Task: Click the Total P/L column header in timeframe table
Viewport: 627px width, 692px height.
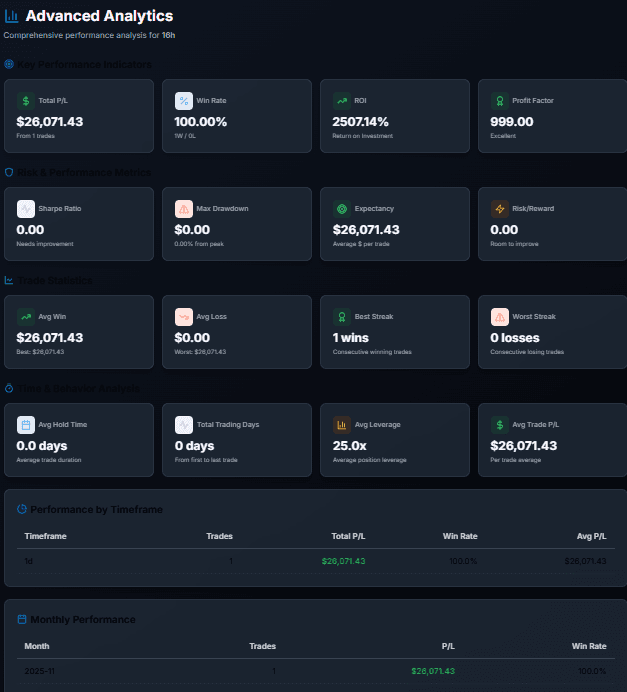Action: click(348, 536)
